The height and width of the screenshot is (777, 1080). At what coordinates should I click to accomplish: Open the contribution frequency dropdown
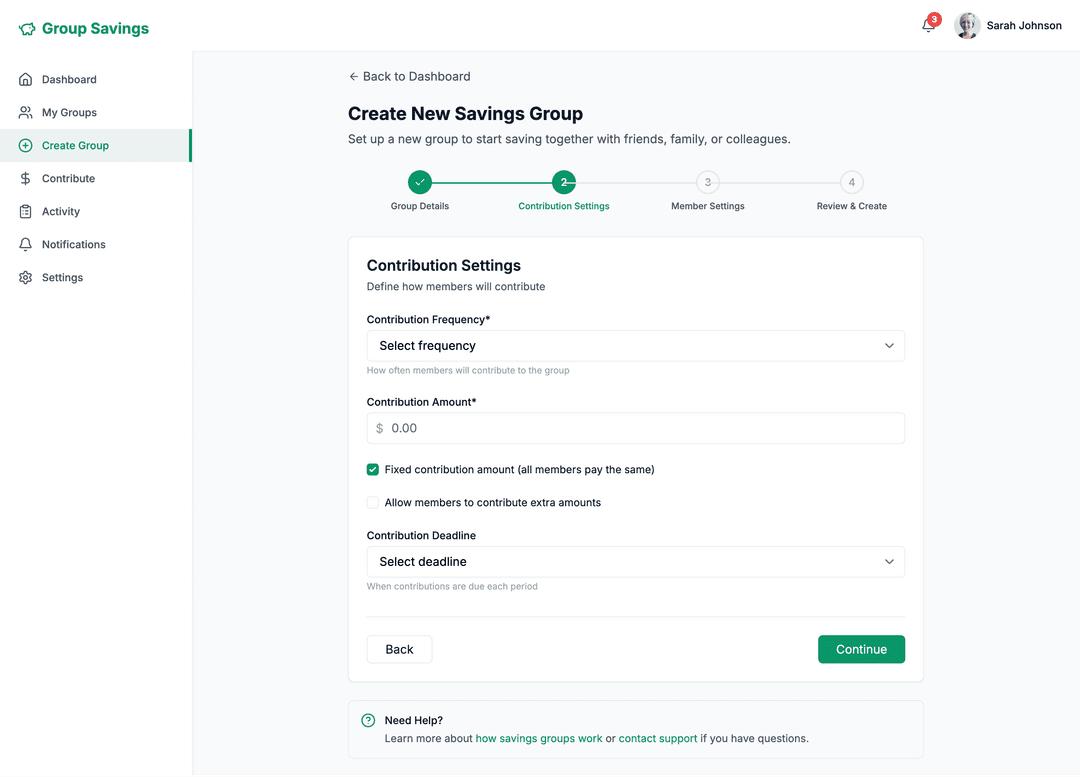click(635, 345)
